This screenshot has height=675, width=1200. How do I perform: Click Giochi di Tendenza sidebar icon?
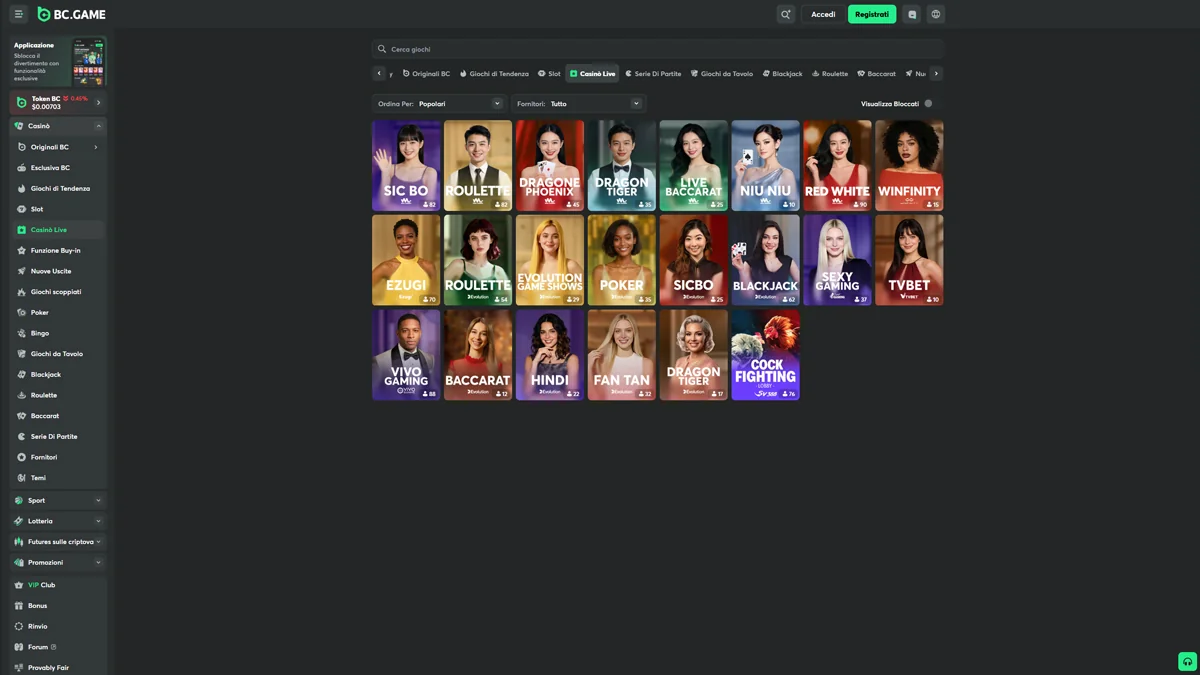click(22, 188)
